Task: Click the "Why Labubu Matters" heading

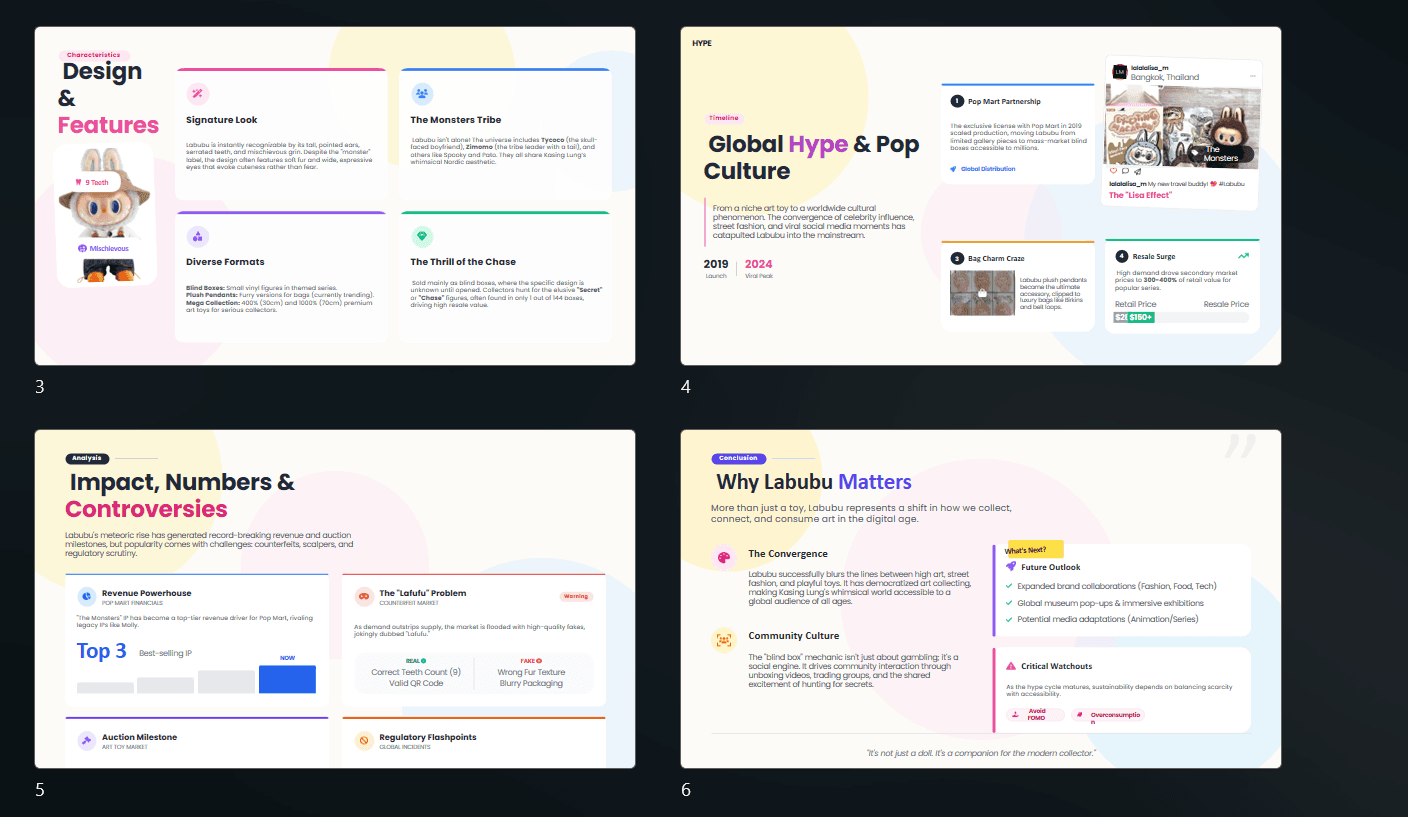Action: click(x=813, y=482)
